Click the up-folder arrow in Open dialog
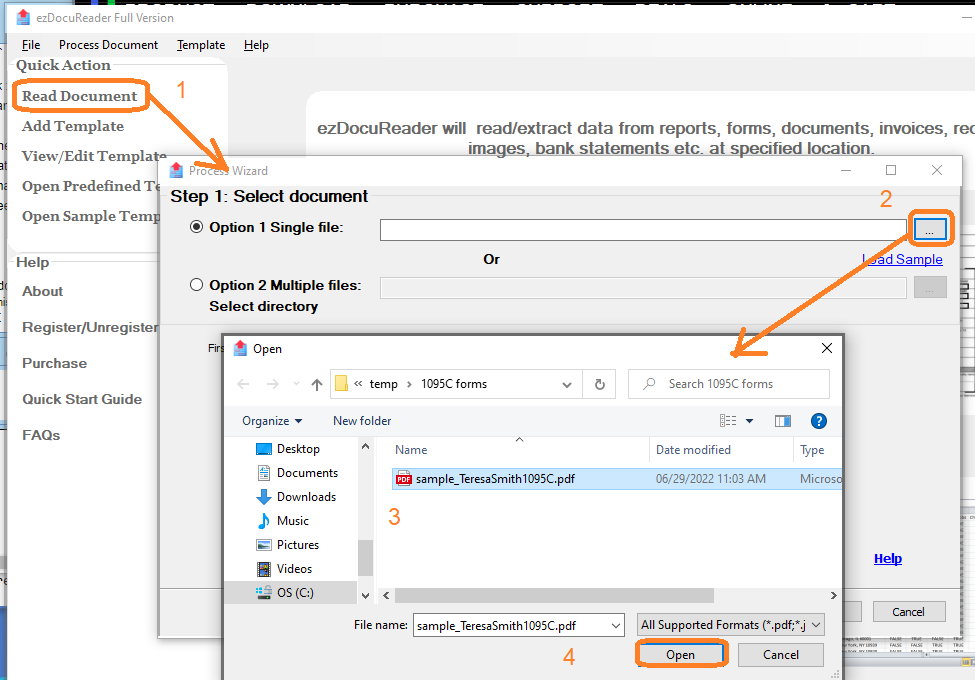The height and width of the screenshot is (680, 975). [317, 384]
